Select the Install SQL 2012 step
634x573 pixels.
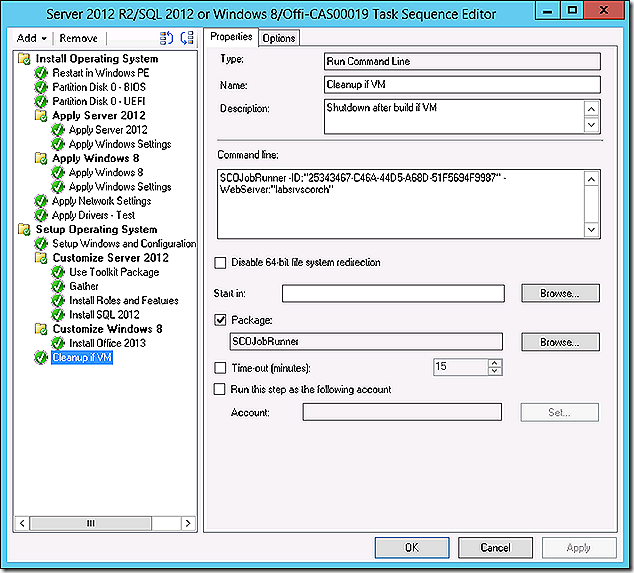pyautogui.click(x=104, y=315)
